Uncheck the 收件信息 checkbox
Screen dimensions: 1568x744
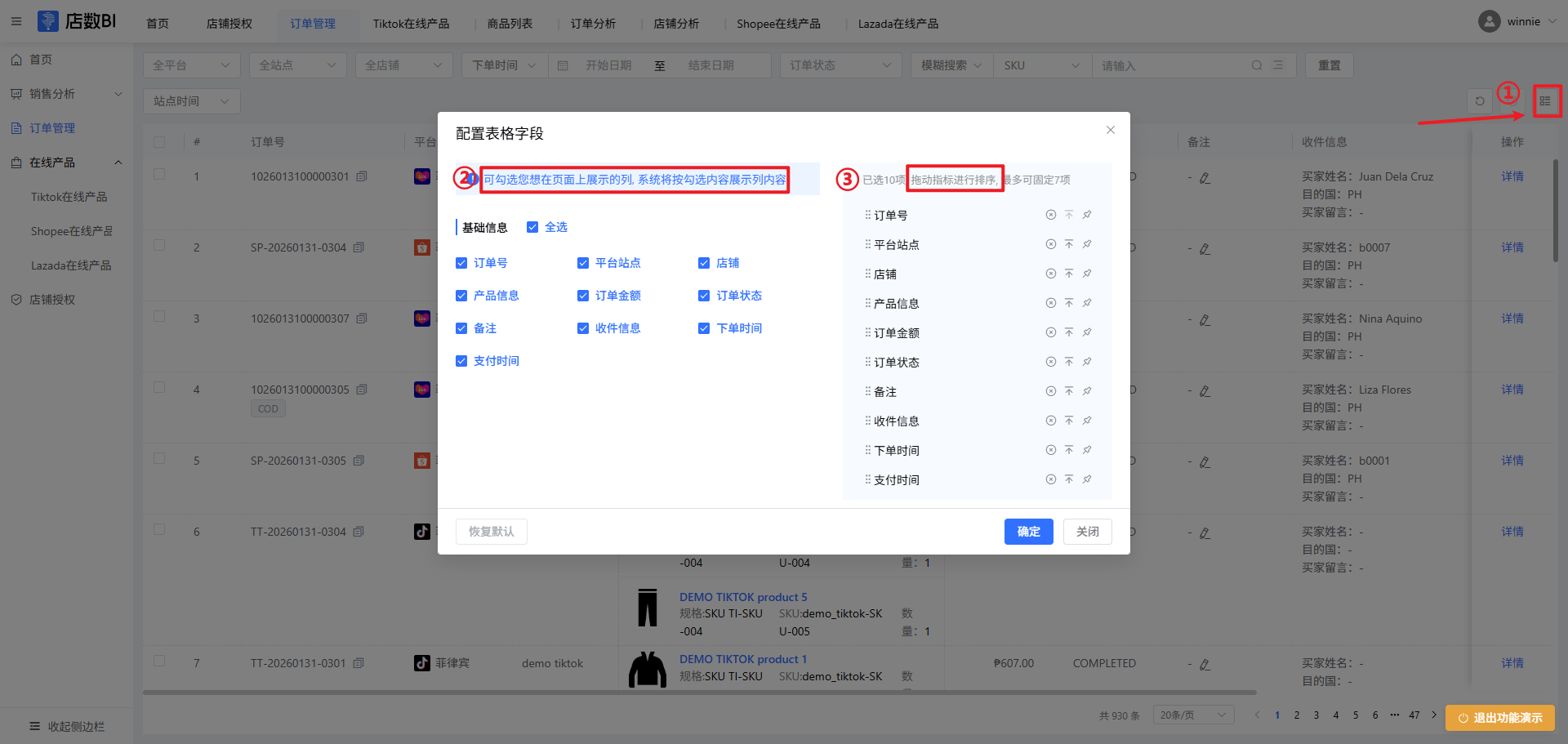click(x=583, y=328)
